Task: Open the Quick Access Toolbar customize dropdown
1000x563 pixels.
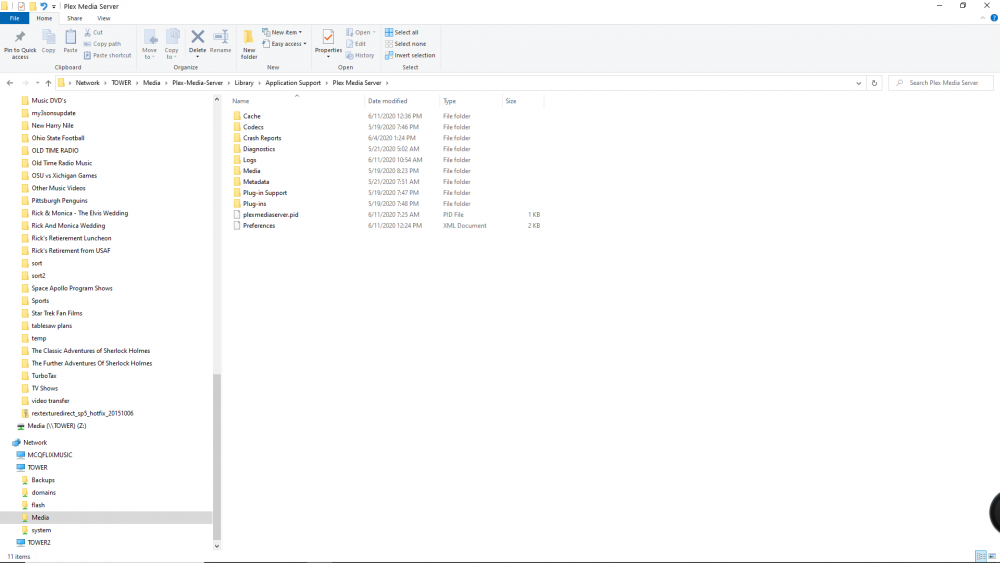Action: pos(54,6)
